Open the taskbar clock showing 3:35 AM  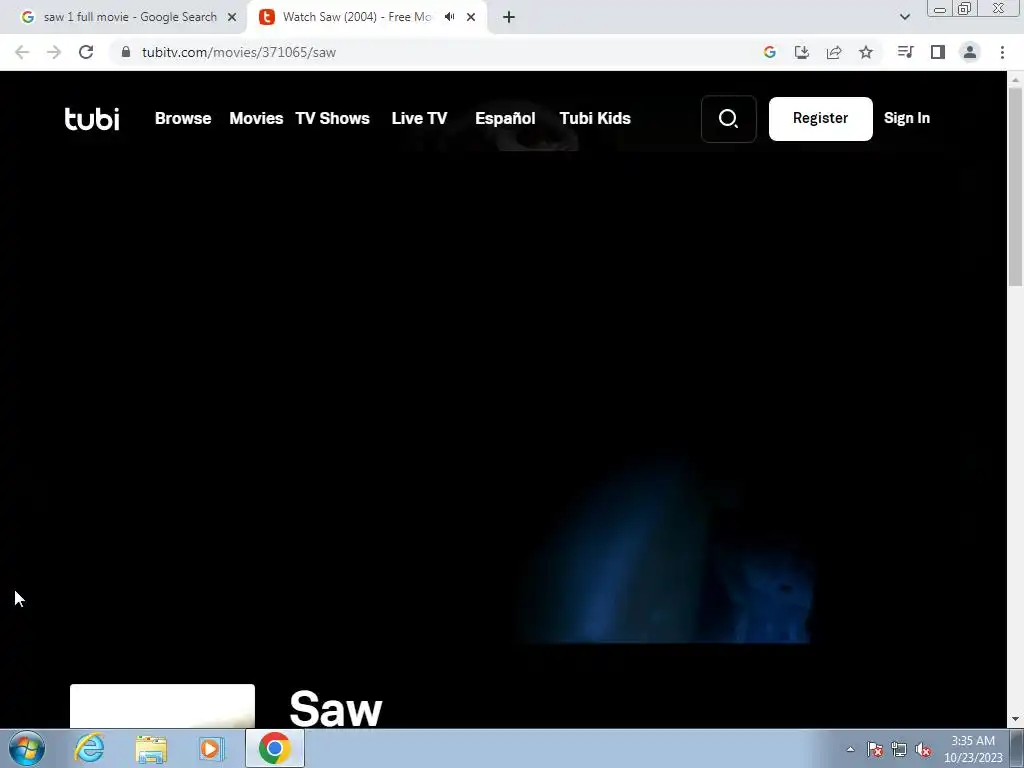(972, 749)
